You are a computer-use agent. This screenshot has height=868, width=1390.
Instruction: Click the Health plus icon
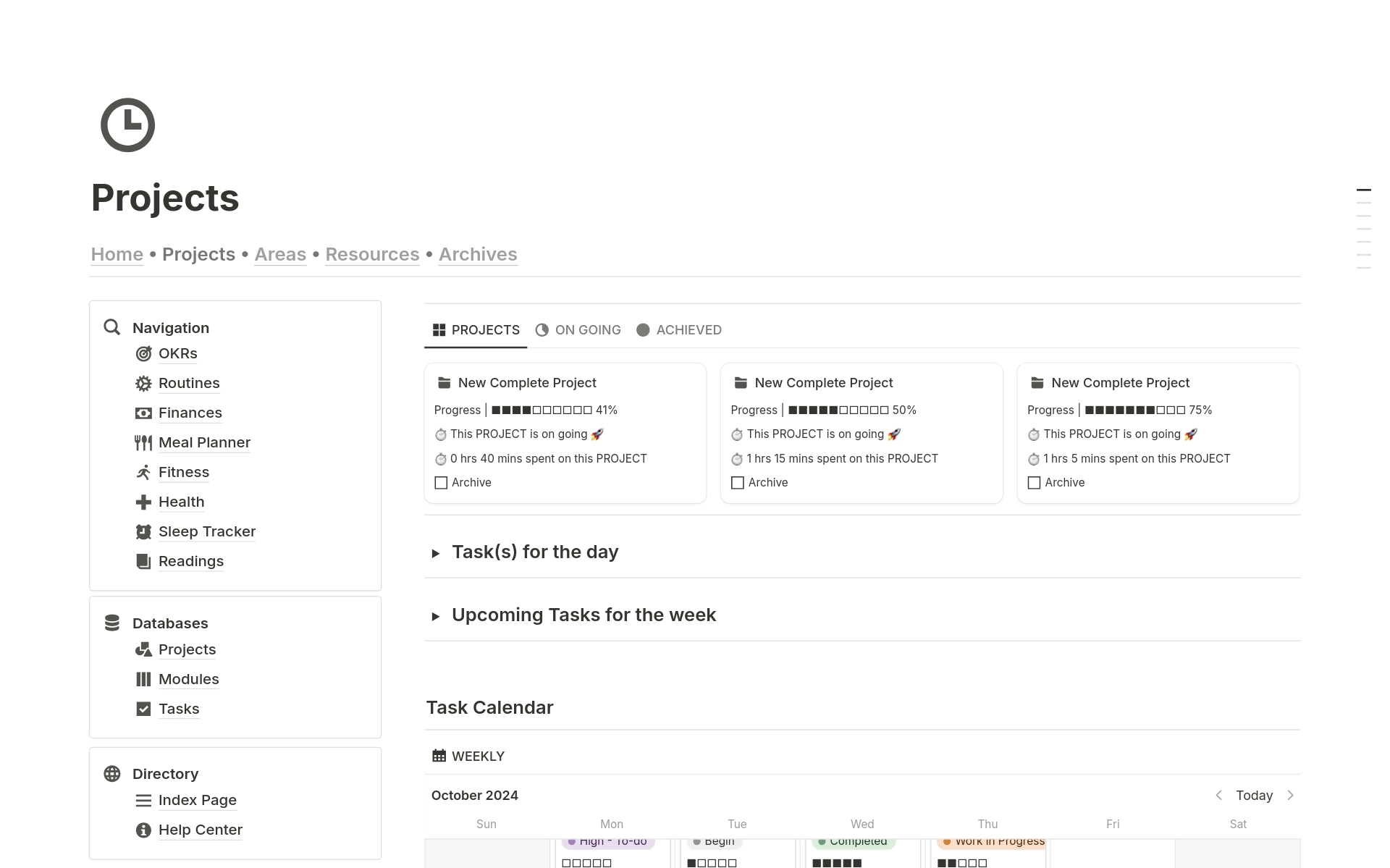(143, 502)
